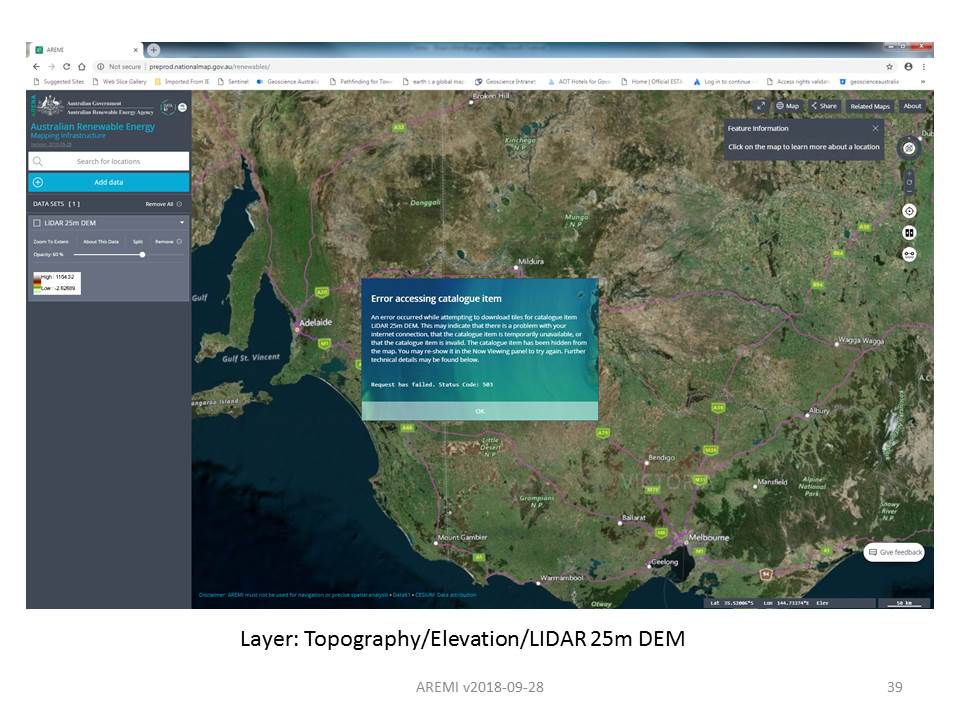Open the Geoscience Intranet bookmark
The width and height of the screenshot is (960, 720).
coord(505,81)
